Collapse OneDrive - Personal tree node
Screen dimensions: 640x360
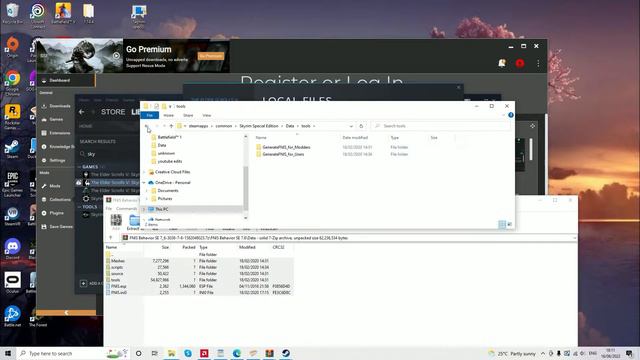coord(144,183)
